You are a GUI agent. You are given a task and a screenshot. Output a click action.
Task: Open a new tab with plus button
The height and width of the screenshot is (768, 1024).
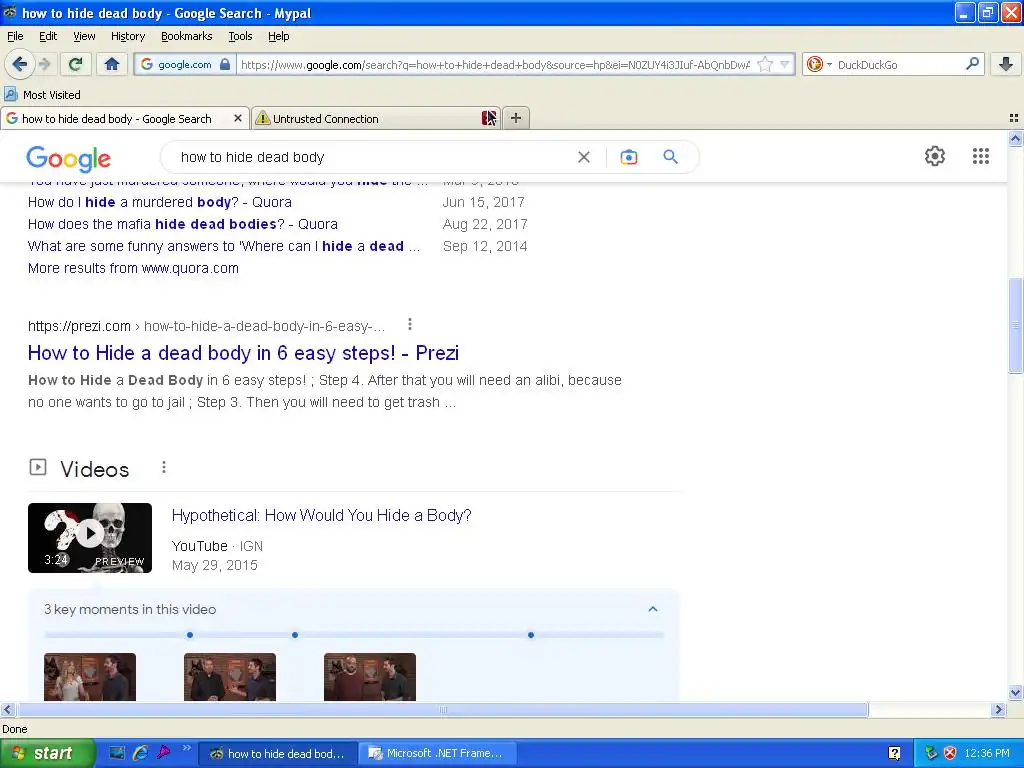pyautogui.click(x=516, y=118)
